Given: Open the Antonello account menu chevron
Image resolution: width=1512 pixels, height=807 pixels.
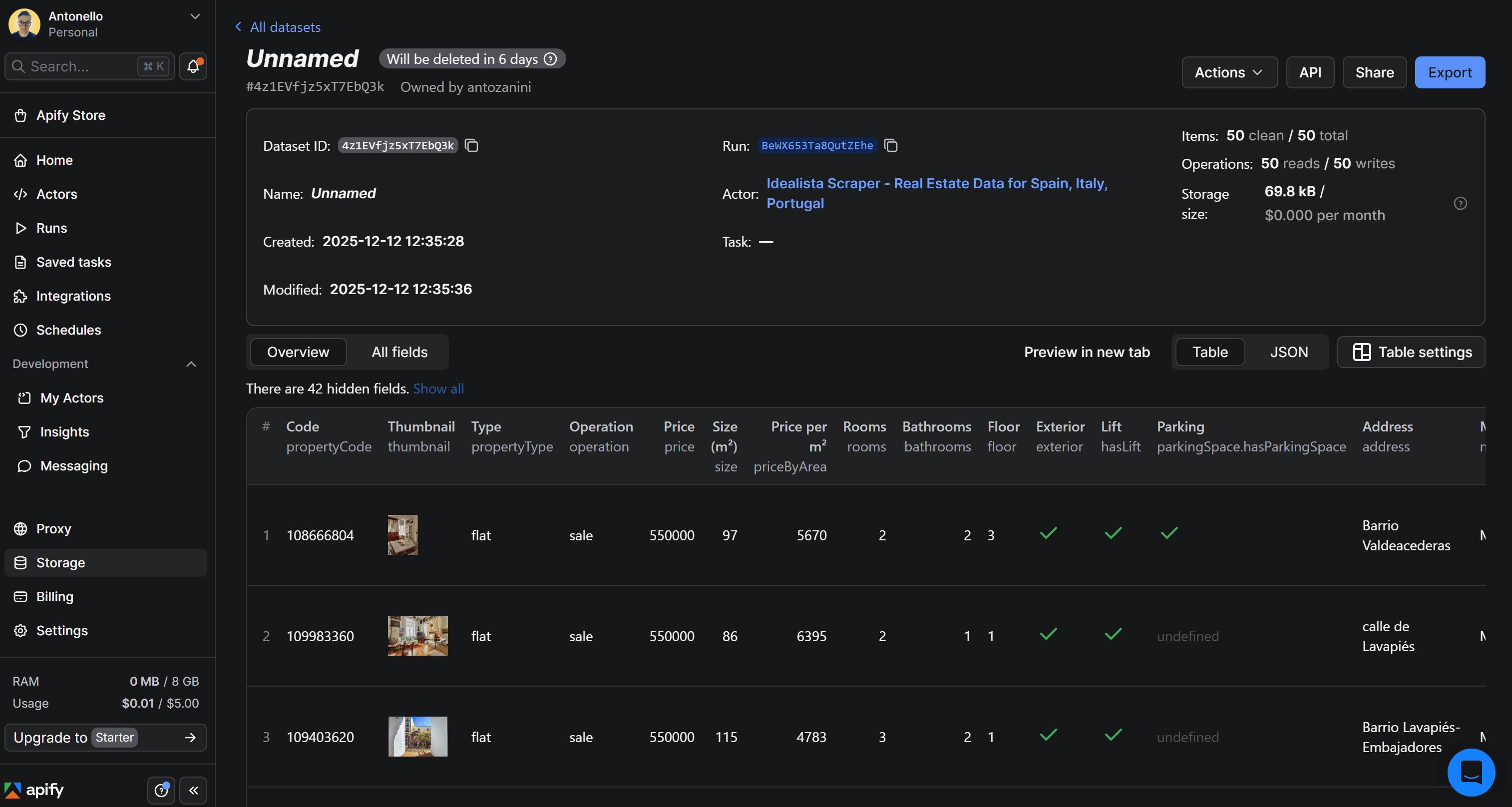Looking at the screenshot, I should point(194,16).
